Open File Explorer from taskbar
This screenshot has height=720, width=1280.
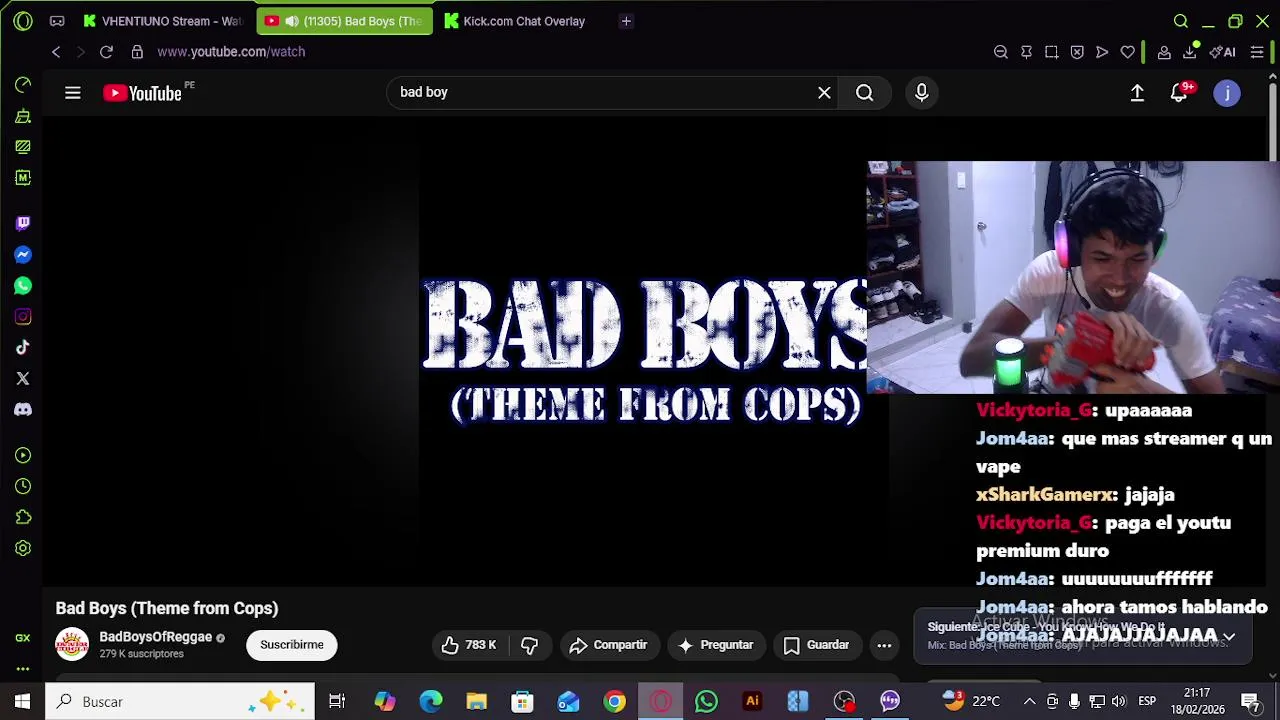tap(477, 702)
